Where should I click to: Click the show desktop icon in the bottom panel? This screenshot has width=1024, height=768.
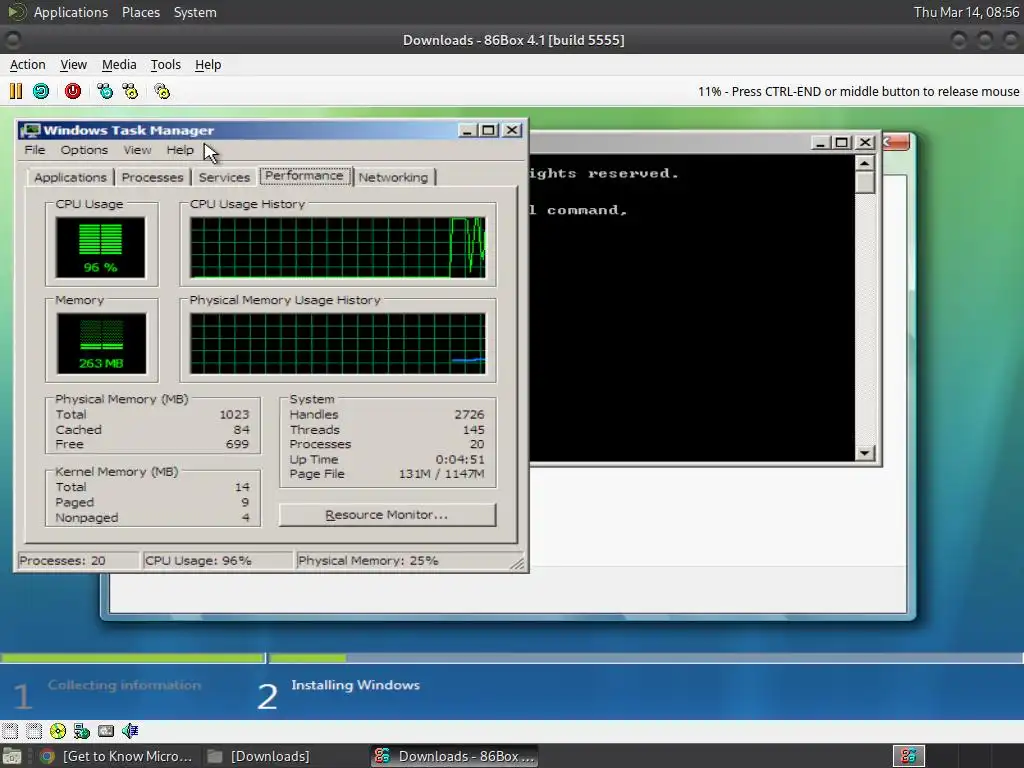(x=12, y=756)
